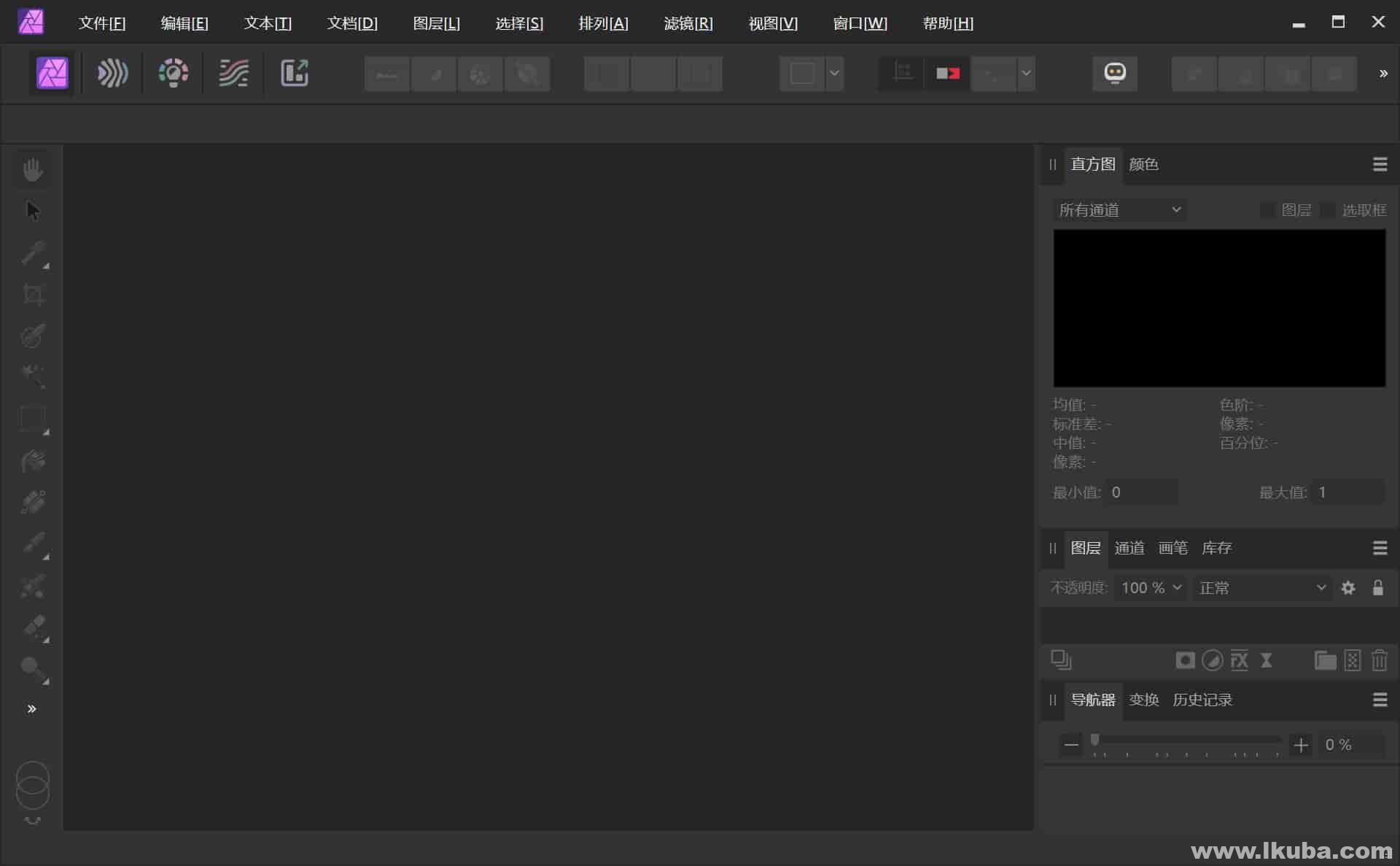Open the 滤镜 menu
The width and height of the screenshot is (1400, 866).
click(x=688, y=23)
